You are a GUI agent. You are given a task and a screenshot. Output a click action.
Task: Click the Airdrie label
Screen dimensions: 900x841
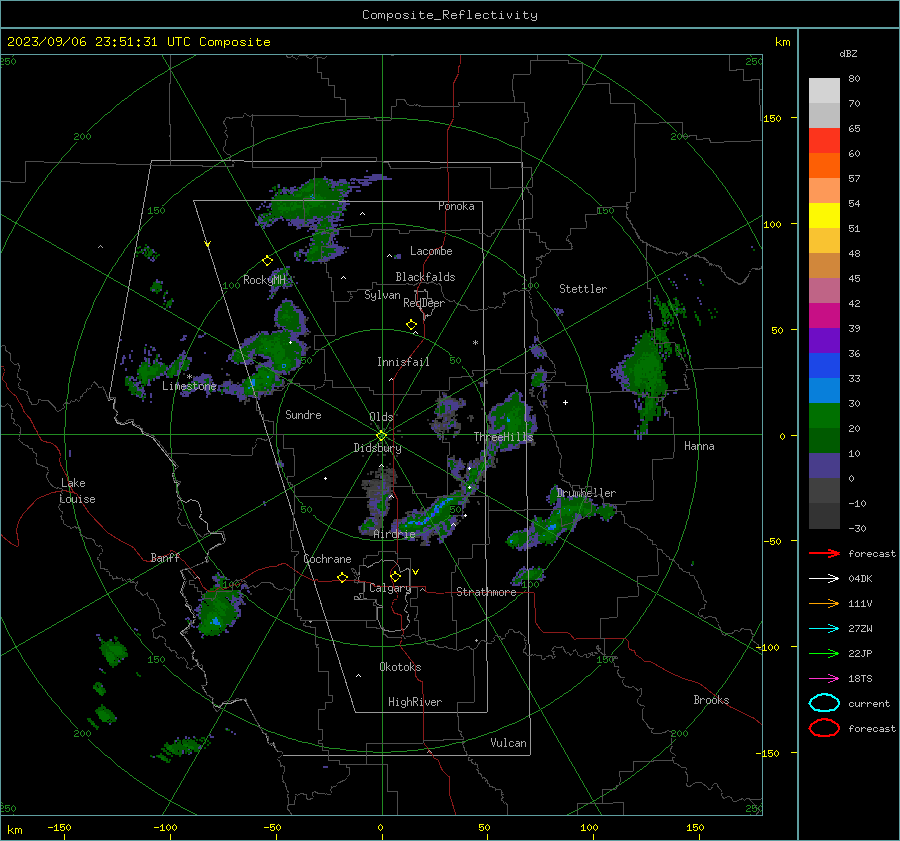coord(394,534)
